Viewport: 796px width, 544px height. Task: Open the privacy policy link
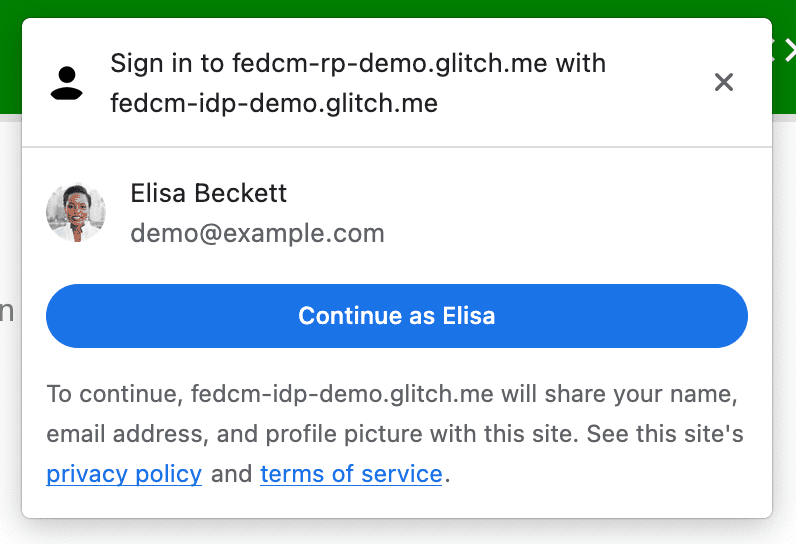(124, 473)
